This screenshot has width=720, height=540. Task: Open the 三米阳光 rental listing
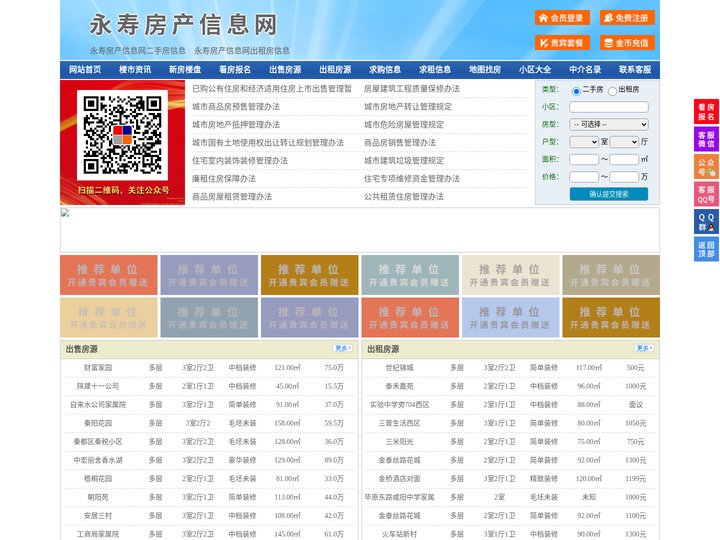pos(399,442)
